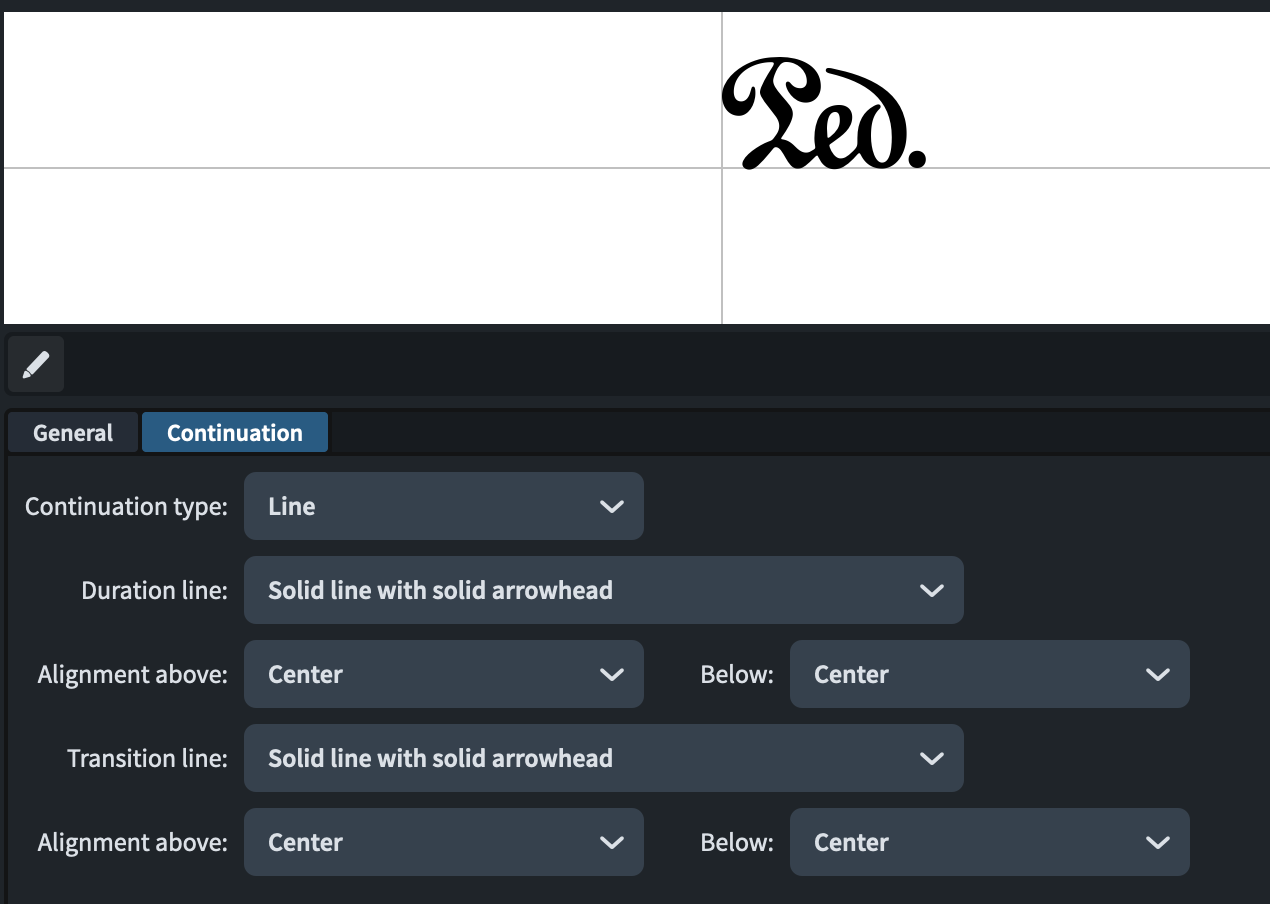
Task: Click the "Transition line:" label
Action: click(147, 759)
